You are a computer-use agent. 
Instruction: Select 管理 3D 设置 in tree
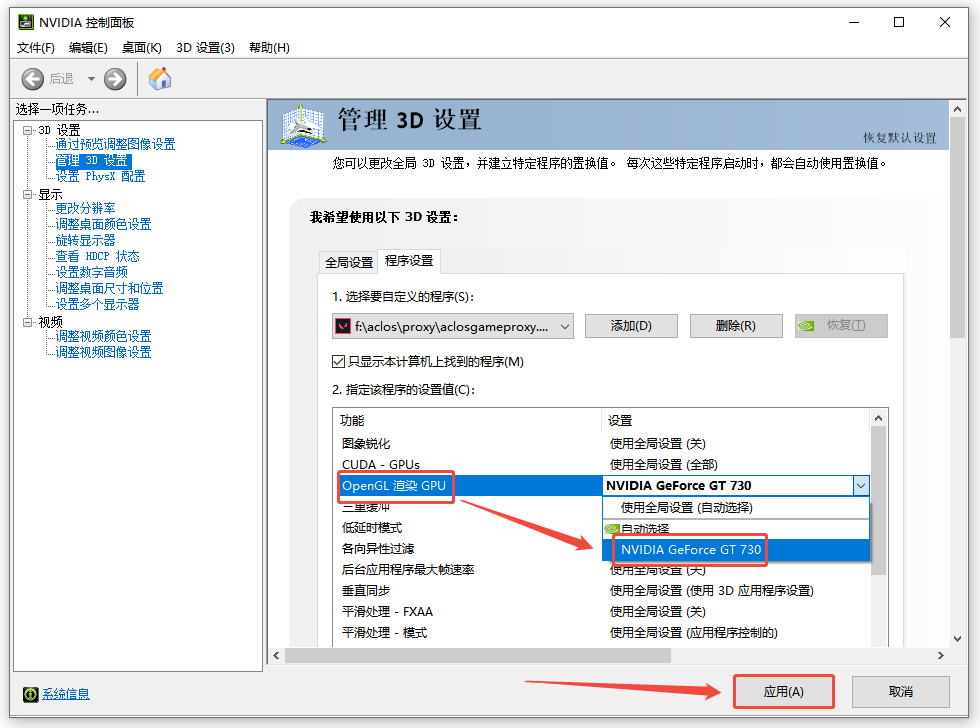[94, 161]
